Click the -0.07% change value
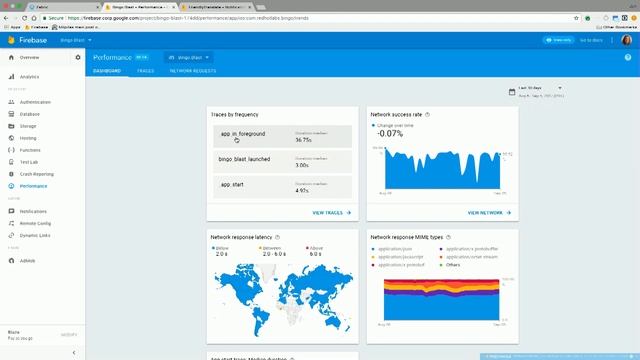Screen dimensions: 640x360 (390, 133)
